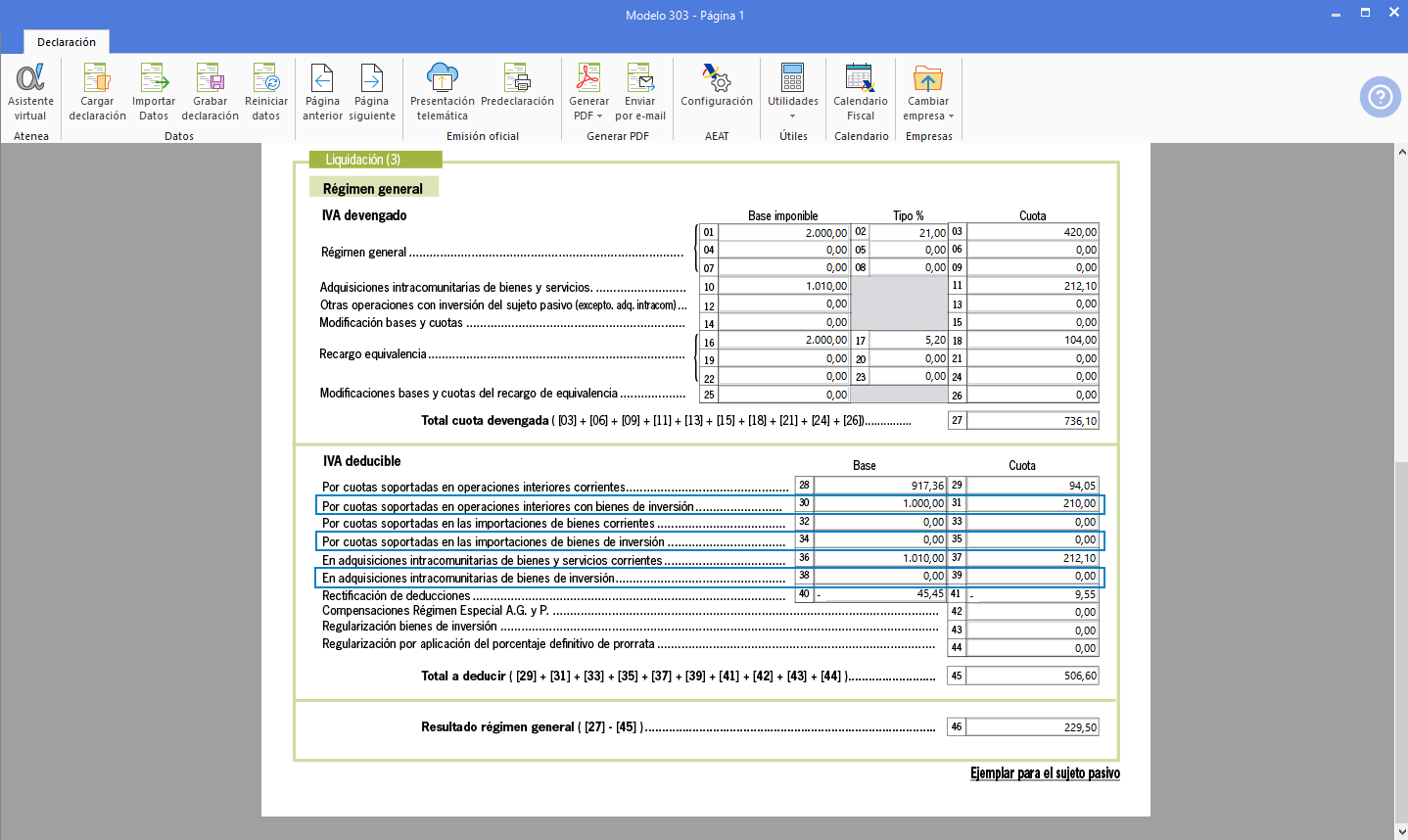Screen dimensions: 1408x840
Task: Click field 02 tipo 21,00
Action: click(x=909, y=232)
